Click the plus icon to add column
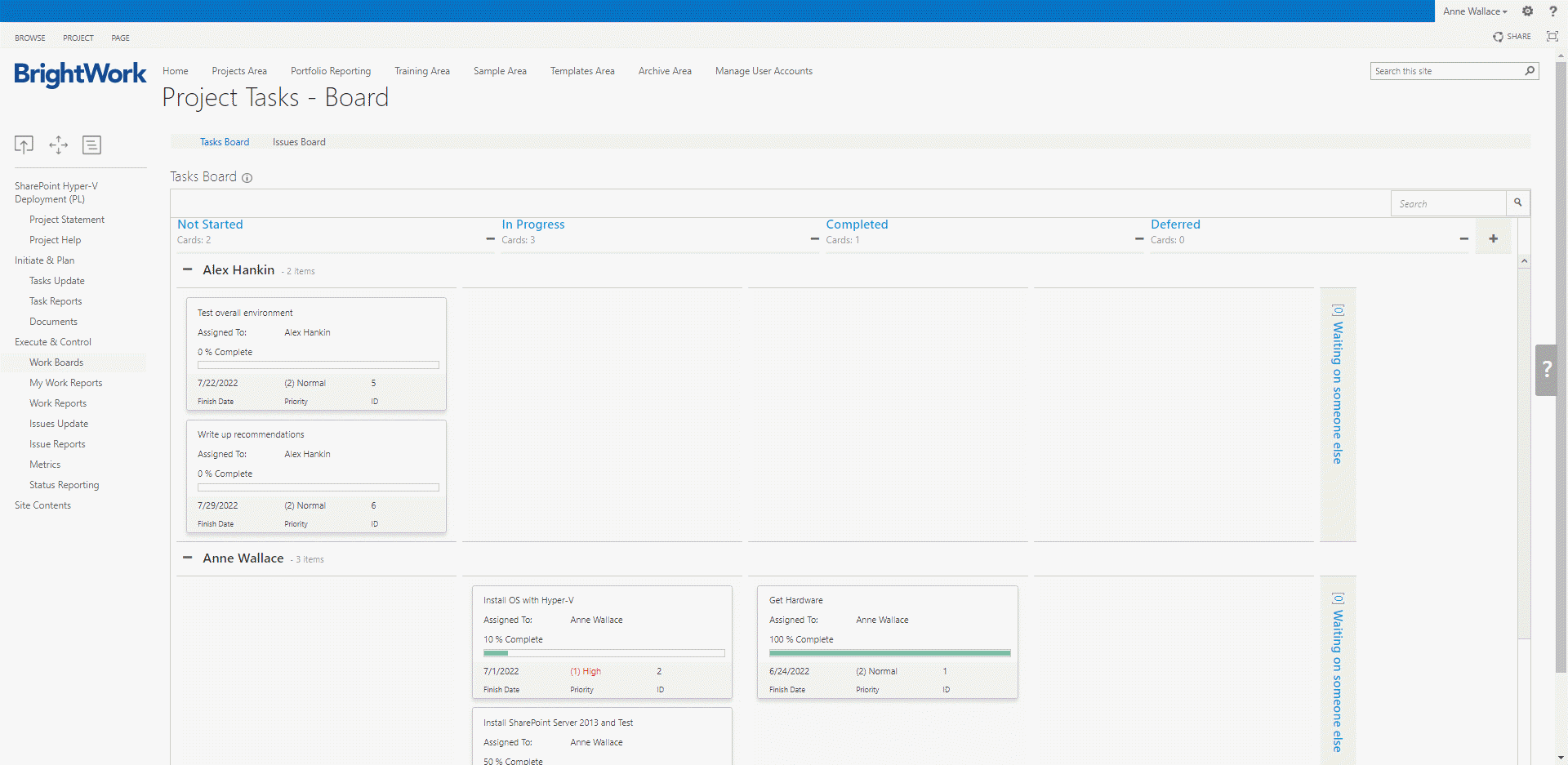The image size is (1568, 765). pyautogui.click(x=1493, y=238)
